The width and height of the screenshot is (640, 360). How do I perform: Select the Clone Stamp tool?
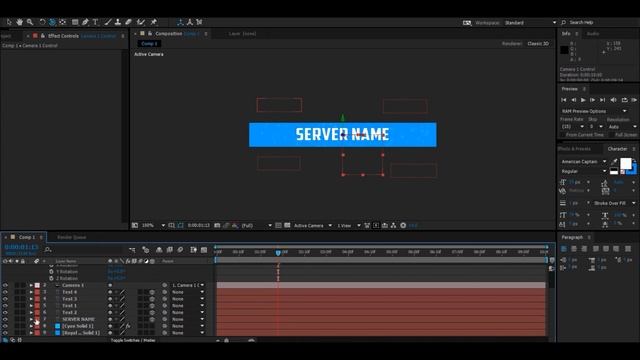pos(118,22)
